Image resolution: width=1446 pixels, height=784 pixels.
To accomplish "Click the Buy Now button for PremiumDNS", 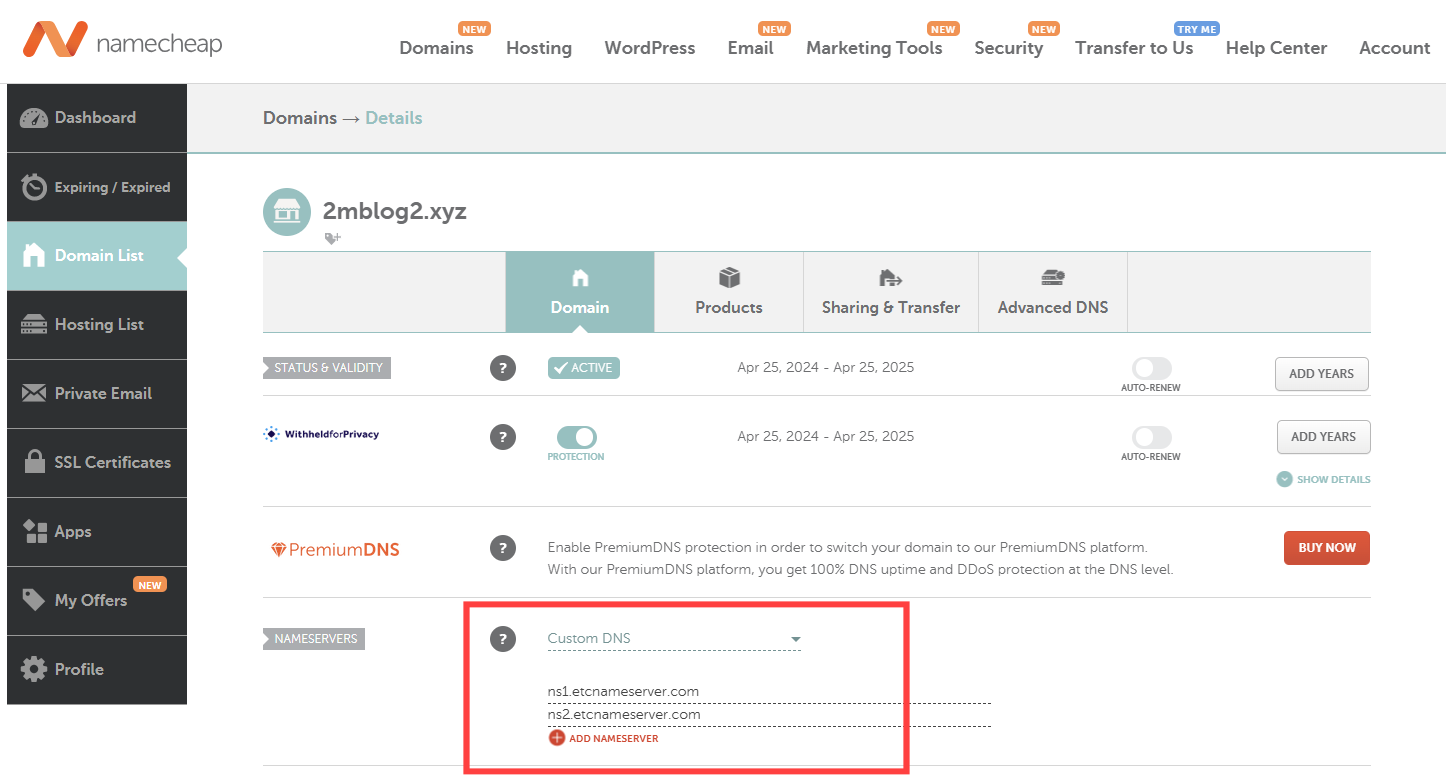I will [x=1326, y=548].
